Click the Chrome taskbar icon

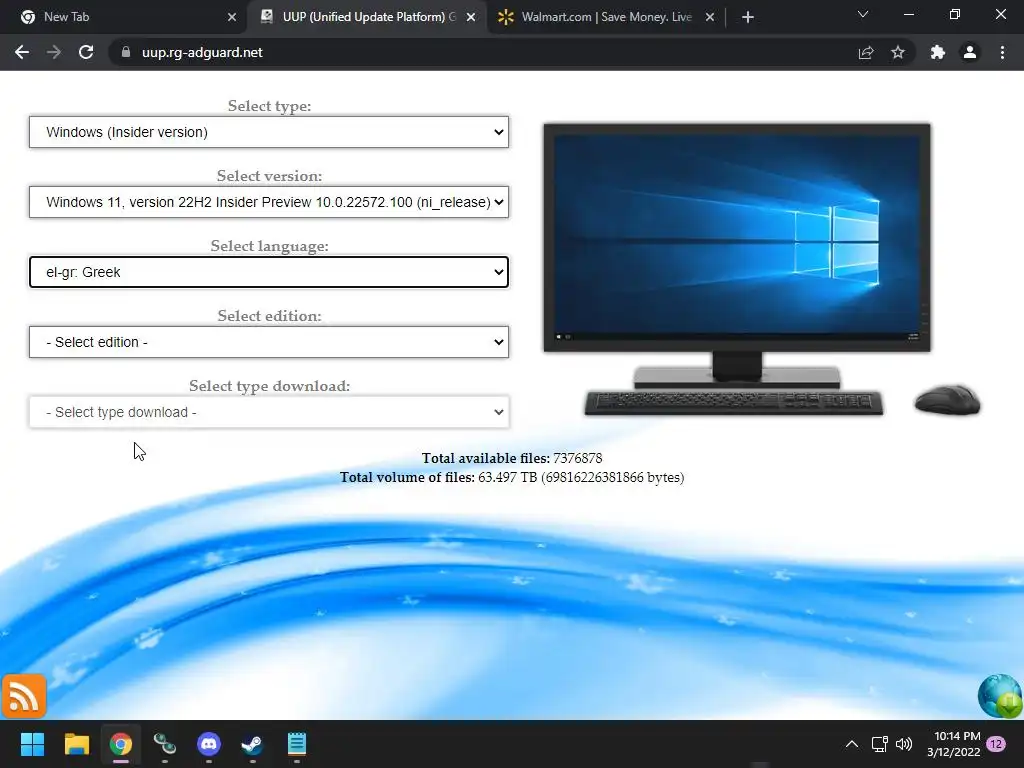pyautogui.click(x=121, y=744)
